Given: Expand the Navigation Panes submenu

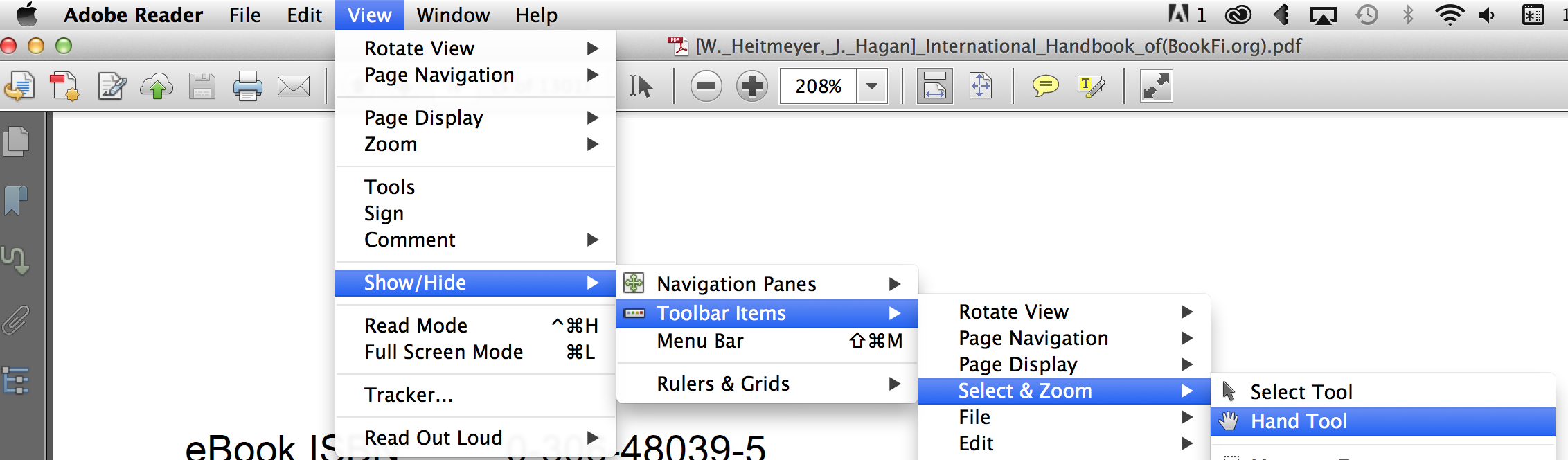Looking at the screenshot, I should coord(767,284).
